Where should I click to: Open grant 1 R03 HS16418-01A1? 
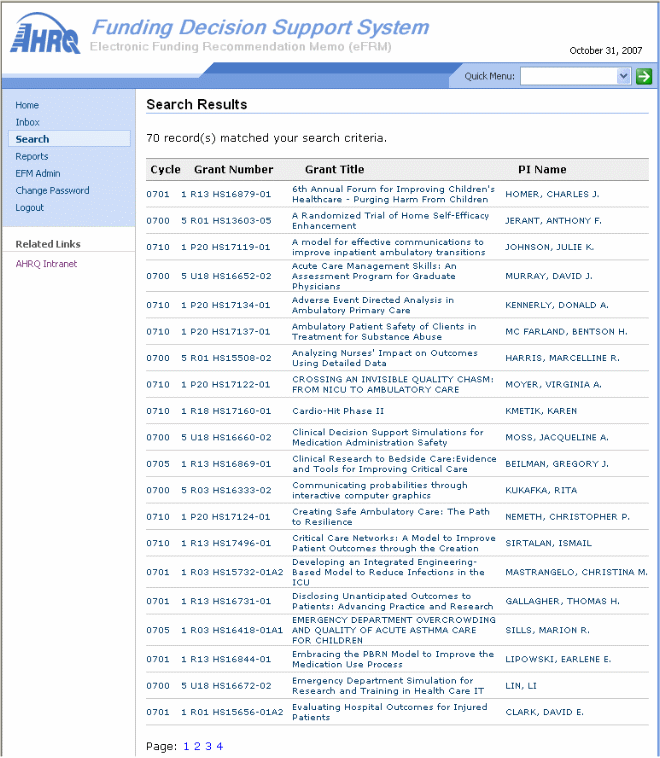[x=232, y=630]
